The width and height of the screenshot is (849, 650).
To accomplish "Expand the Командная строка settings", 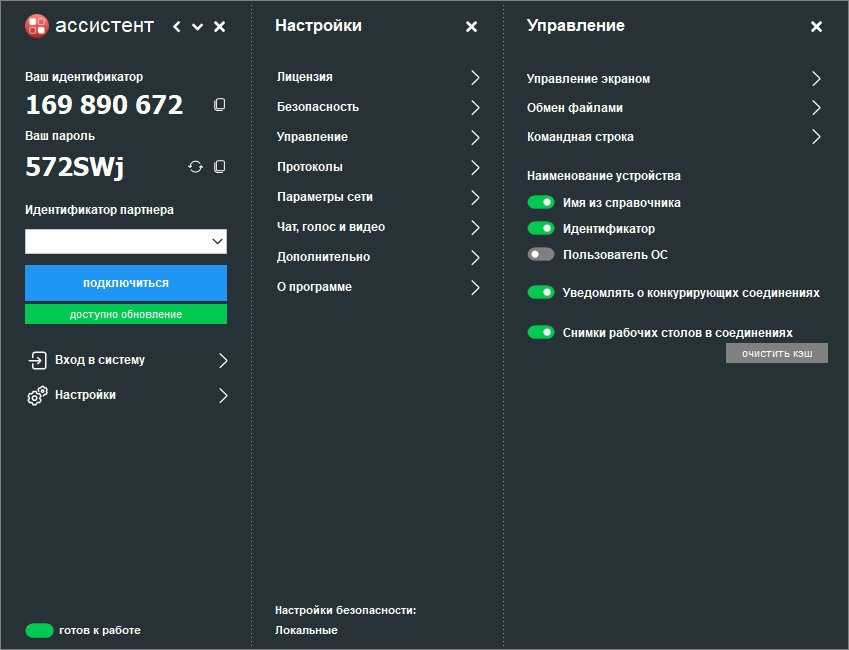I will click(x=674, y=136).
